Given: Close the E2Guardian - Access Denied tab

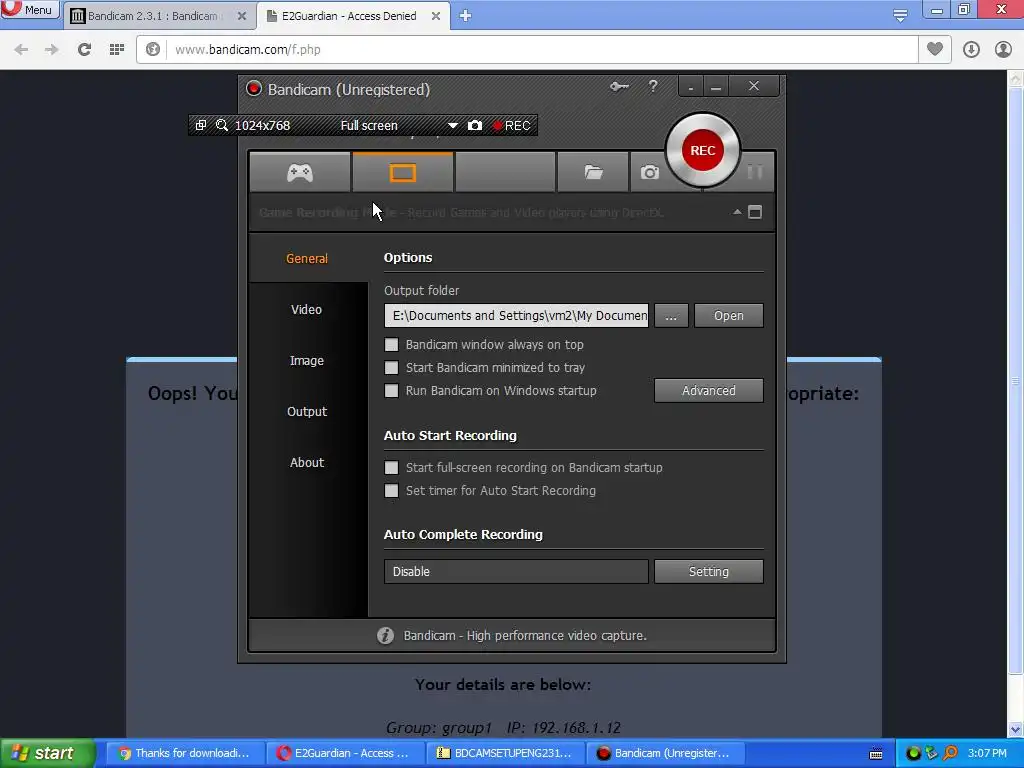Looking at the screenshot, I should pyautogui.click(x=436, y=16).
